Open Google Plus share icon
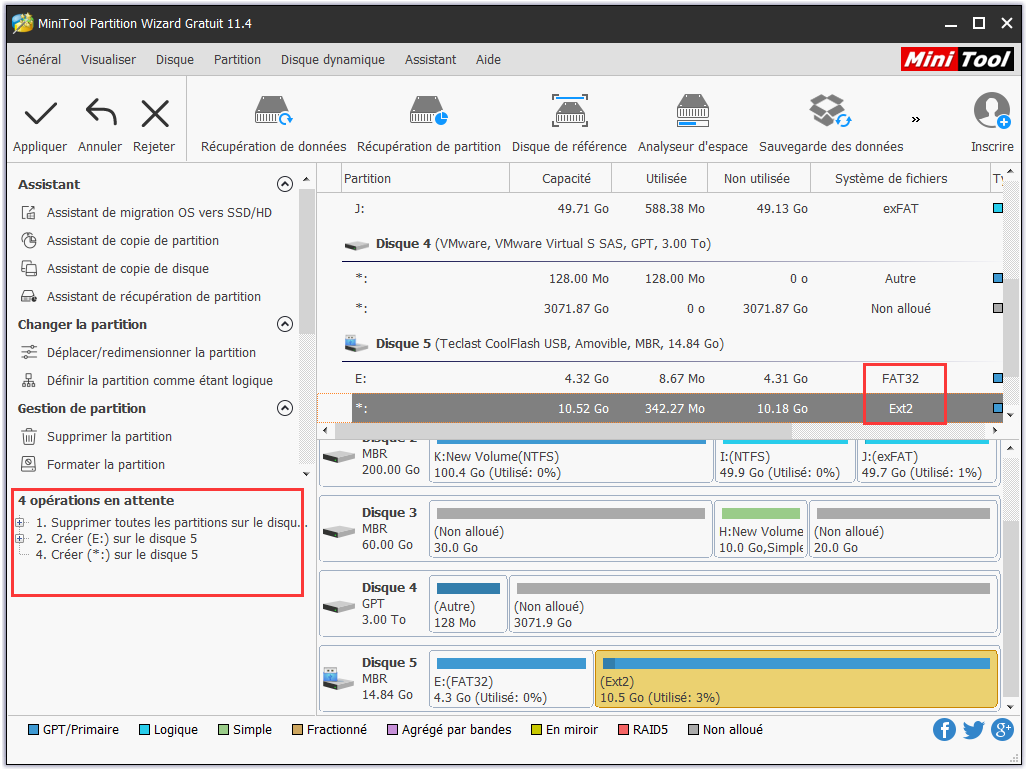Image resolution: width=1026 pixels, height=772 pixels. pos(1002,729)
